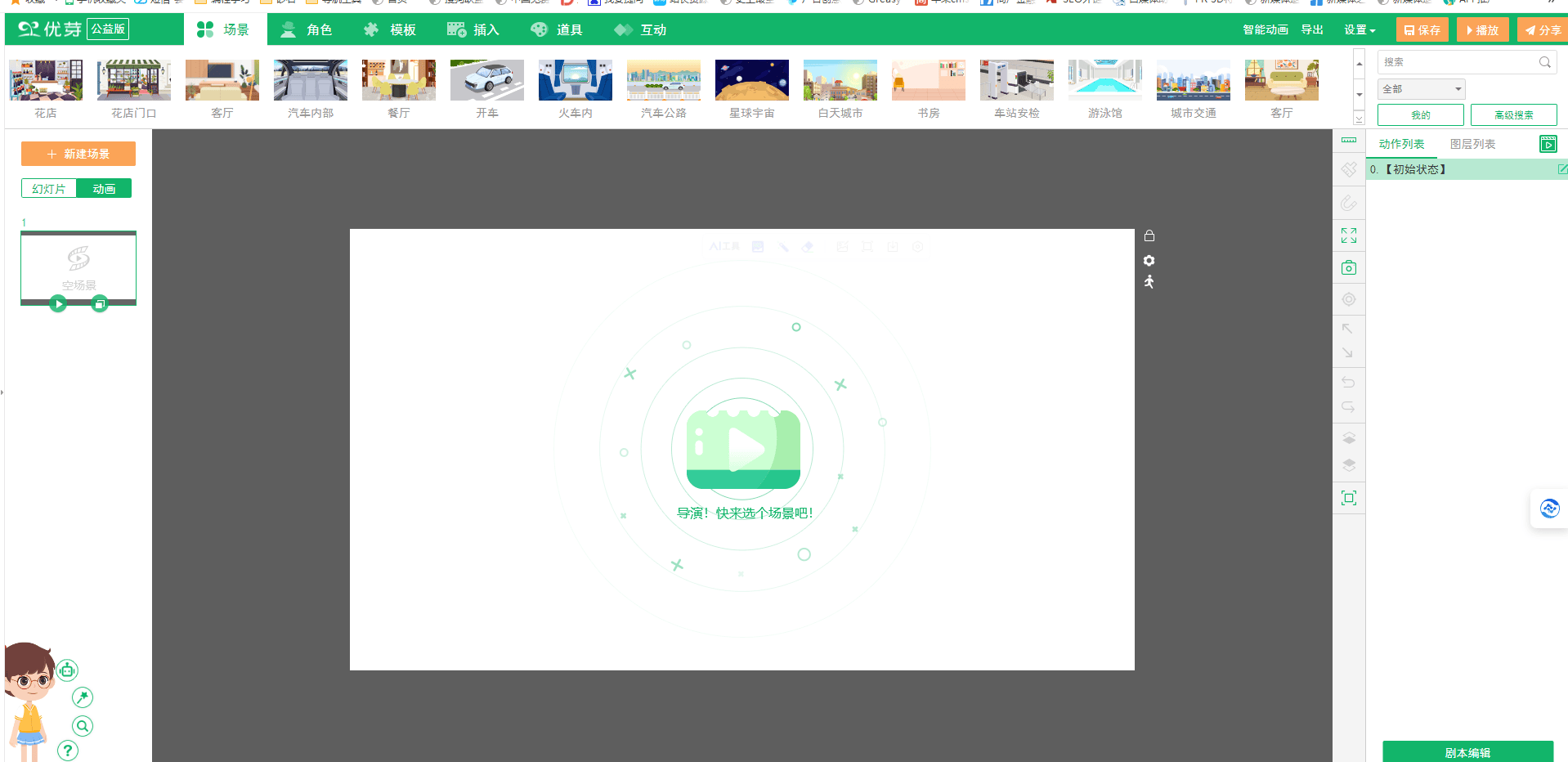Click the fullscreen expand arrows icon
The height and width of the screenshot is (762, 1568).
[1349, 235]
